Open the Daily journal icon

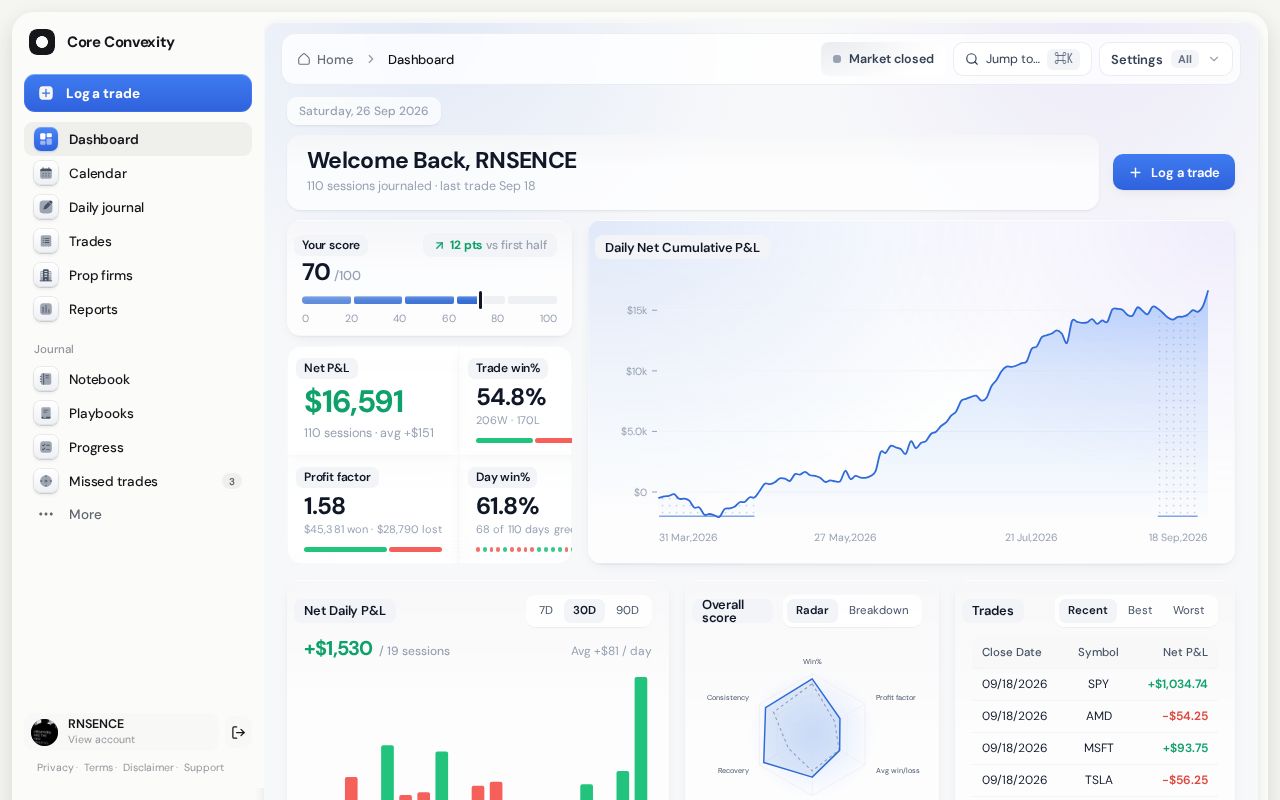tap(46, 207)
